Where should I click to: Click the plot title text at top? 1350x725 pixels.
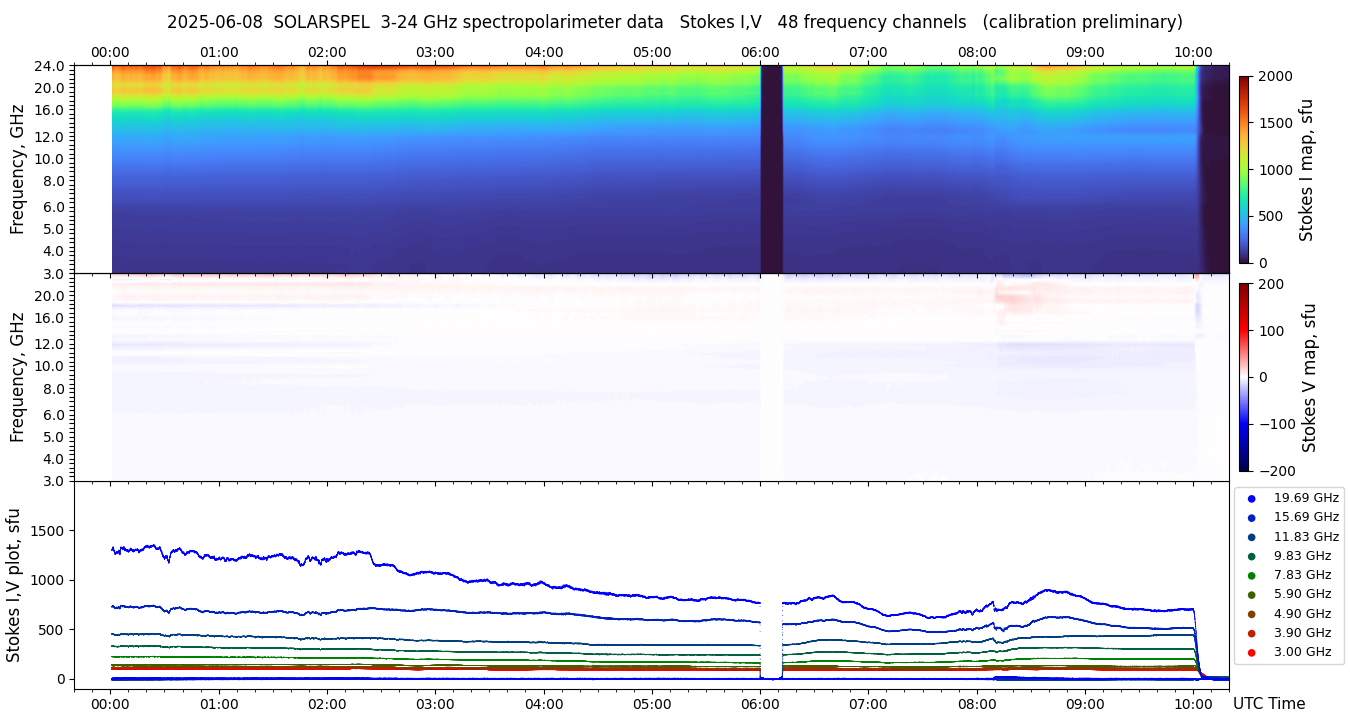click(674, 22)
